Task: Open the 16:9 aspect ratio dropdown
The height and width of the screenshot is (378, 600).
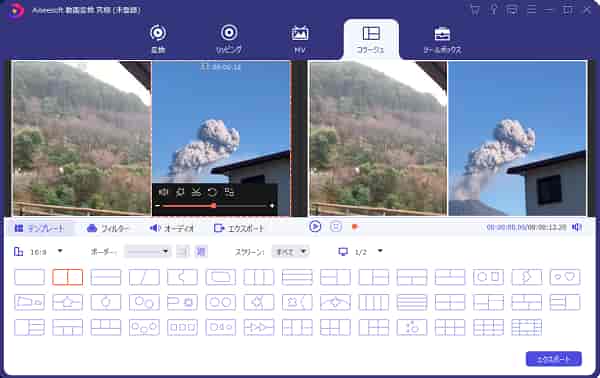Action: 38,252
